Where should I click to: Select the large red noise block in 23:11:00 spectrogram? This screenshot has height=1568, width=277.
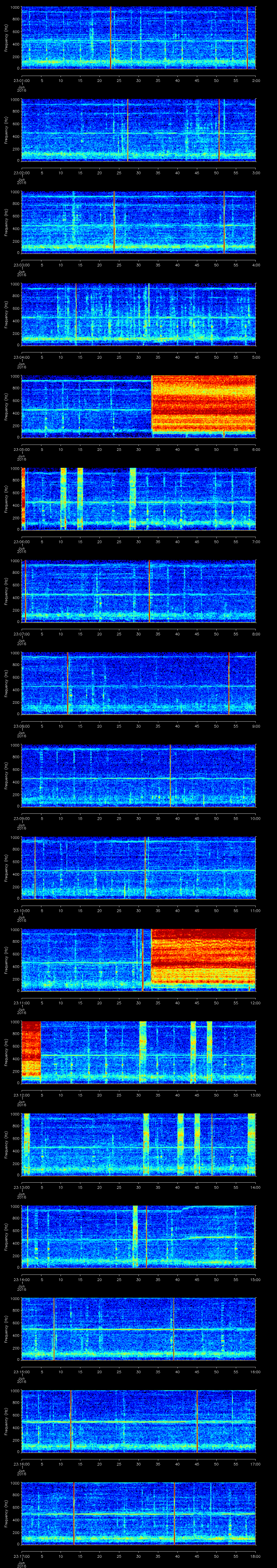203,956
